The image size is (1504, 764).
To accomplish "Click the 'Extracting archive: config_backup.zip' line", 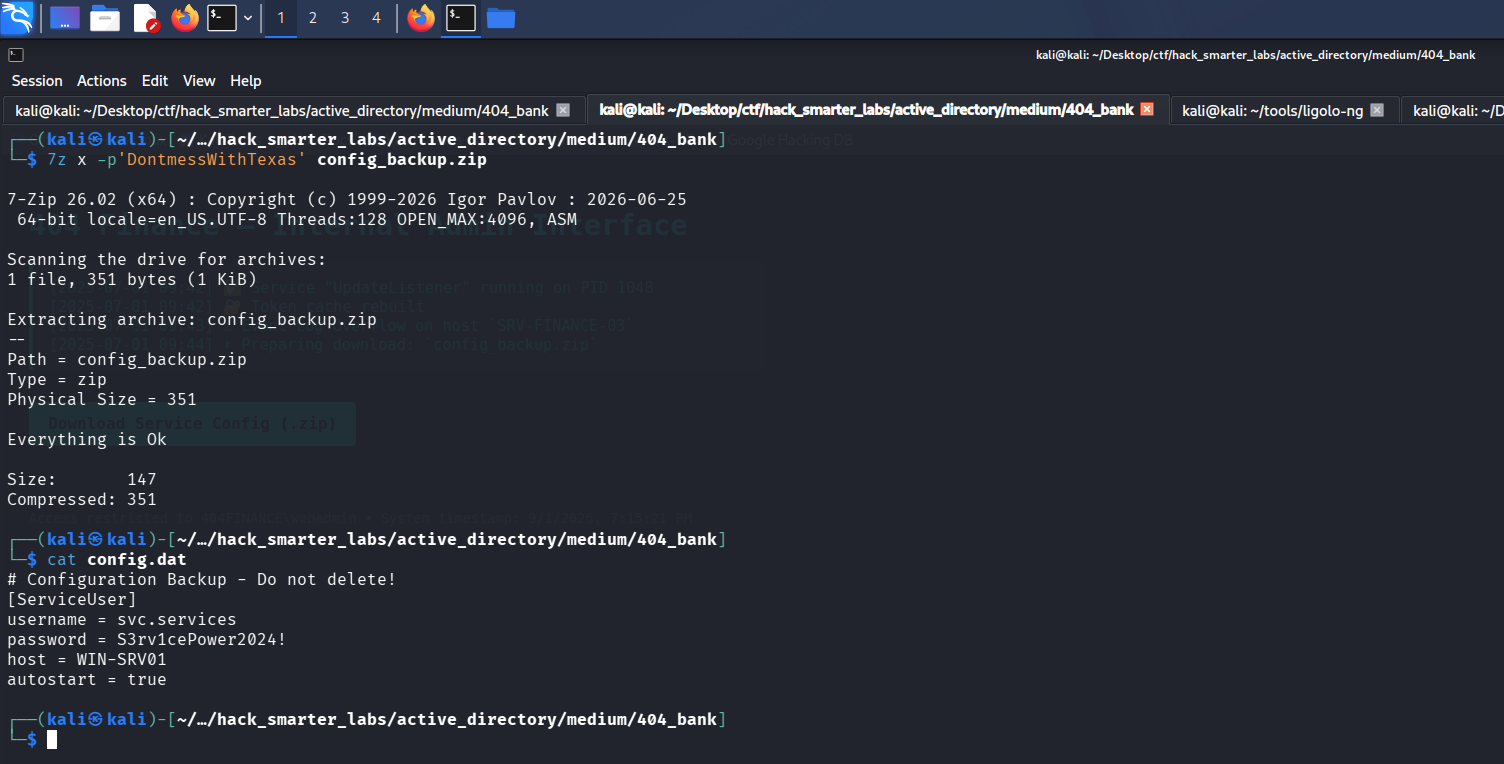I will point(192,320).
